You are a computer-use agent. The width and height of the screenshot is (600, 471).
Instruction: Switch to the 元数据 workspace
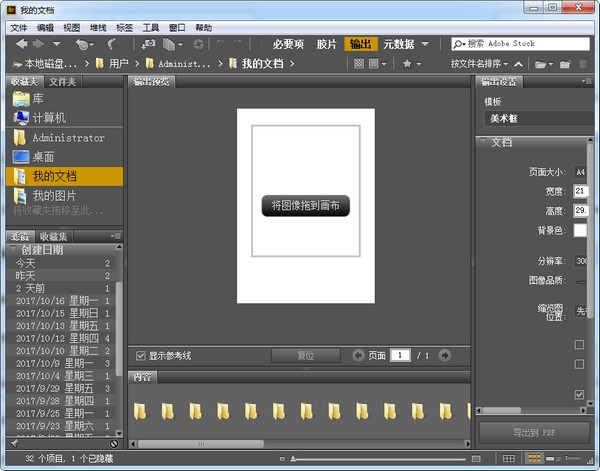tap(396, 44)
